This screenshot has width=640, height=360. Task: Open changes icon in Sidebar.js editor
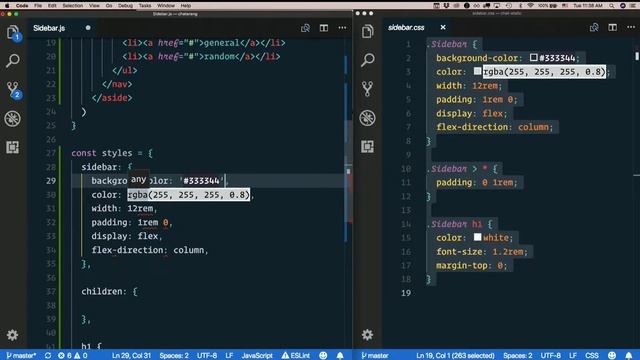point(305,28)
